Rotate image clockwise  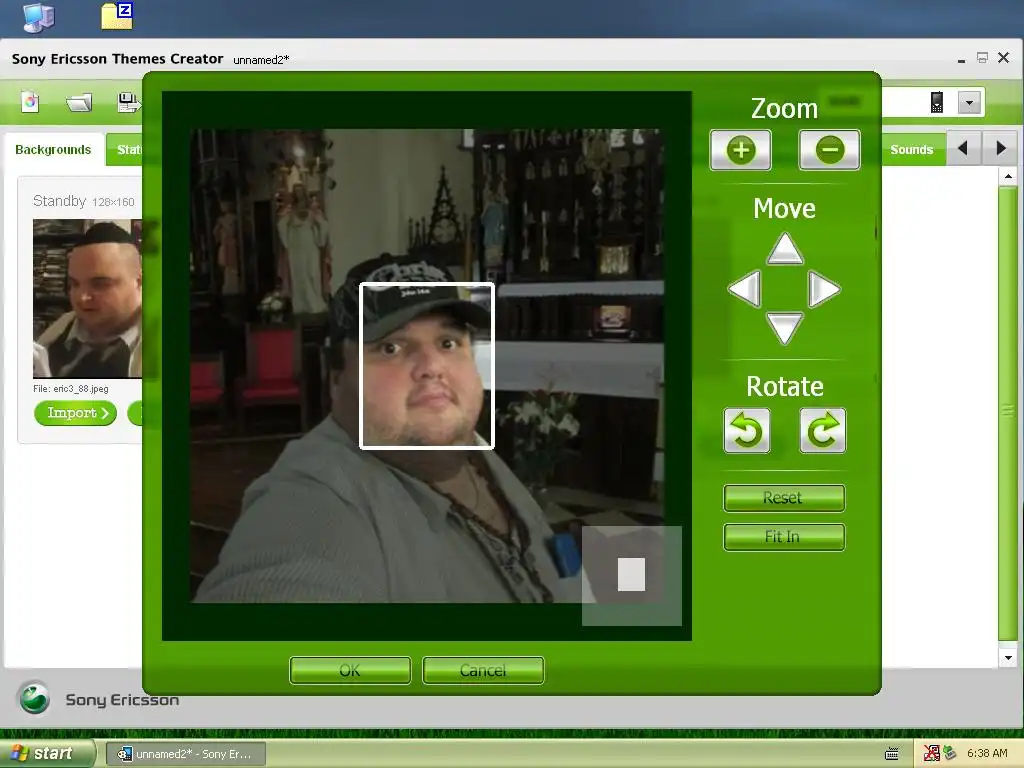[823, 430]
